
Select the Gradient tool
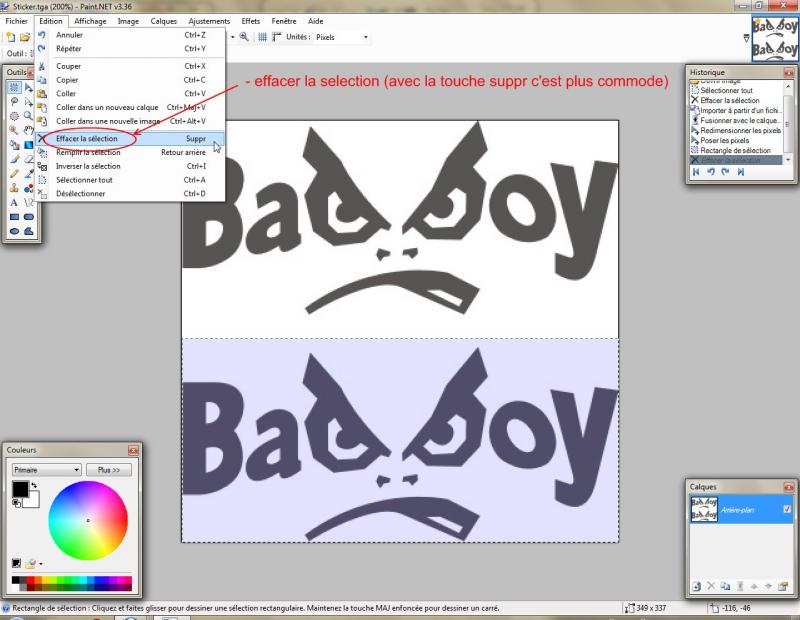[x=29, y=145]
